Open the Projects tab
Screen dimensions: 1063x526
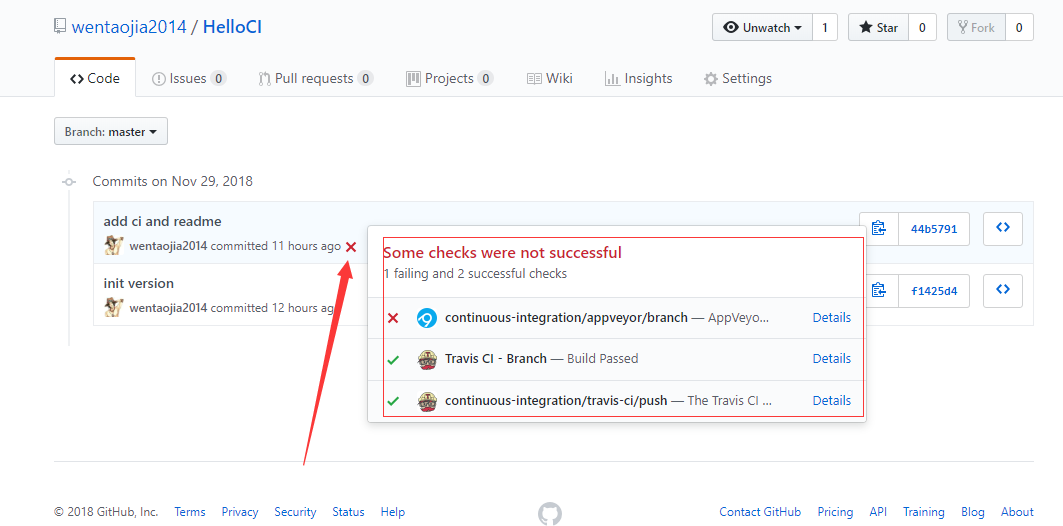[x=449, y=79]
